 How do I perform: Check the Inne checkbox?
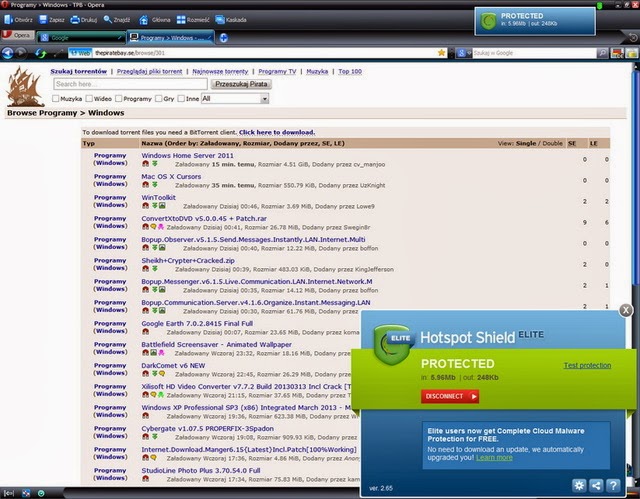(x=181, y=98)
